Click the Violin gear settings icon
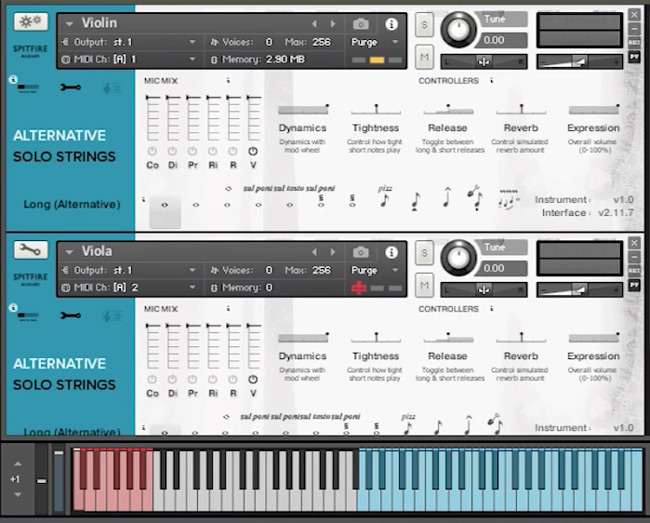The height and width of the screenshot is (523, 650). pos(30,22)
